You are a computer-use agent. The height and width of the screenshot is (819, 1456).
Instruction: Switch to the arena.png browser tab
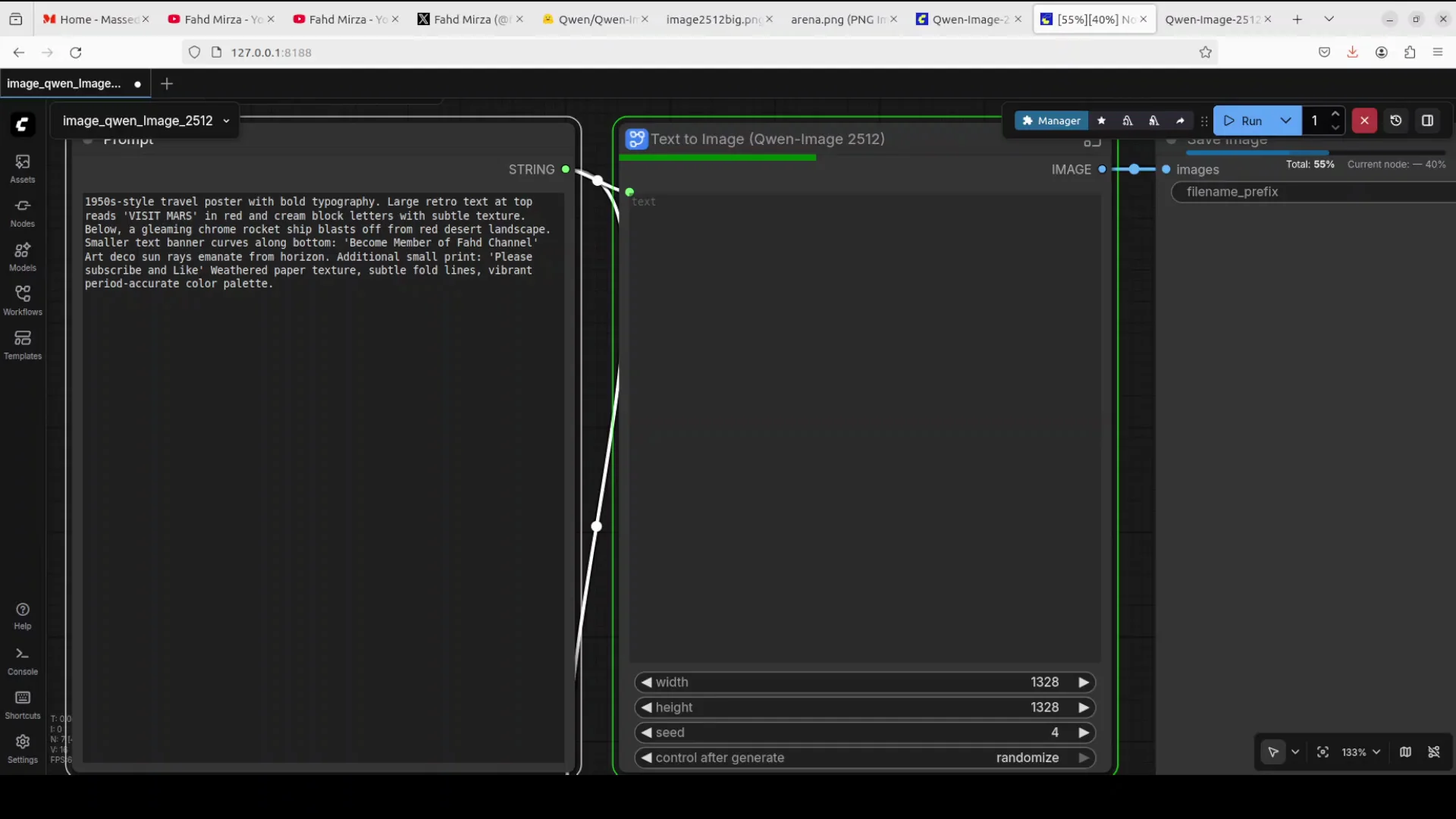click(834, 19)
